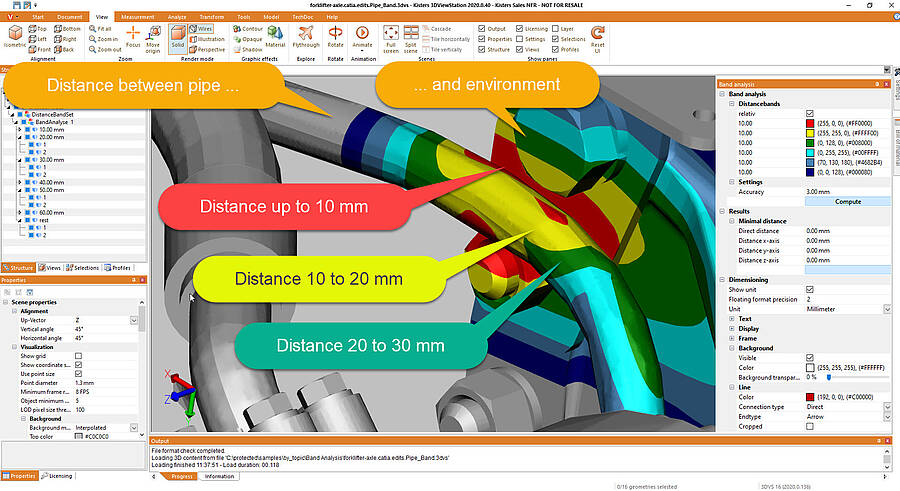This screenshot has width=900, height=491.
Task: Open the Unit Millimeter dropdown
Action: [x=887, y=309]
